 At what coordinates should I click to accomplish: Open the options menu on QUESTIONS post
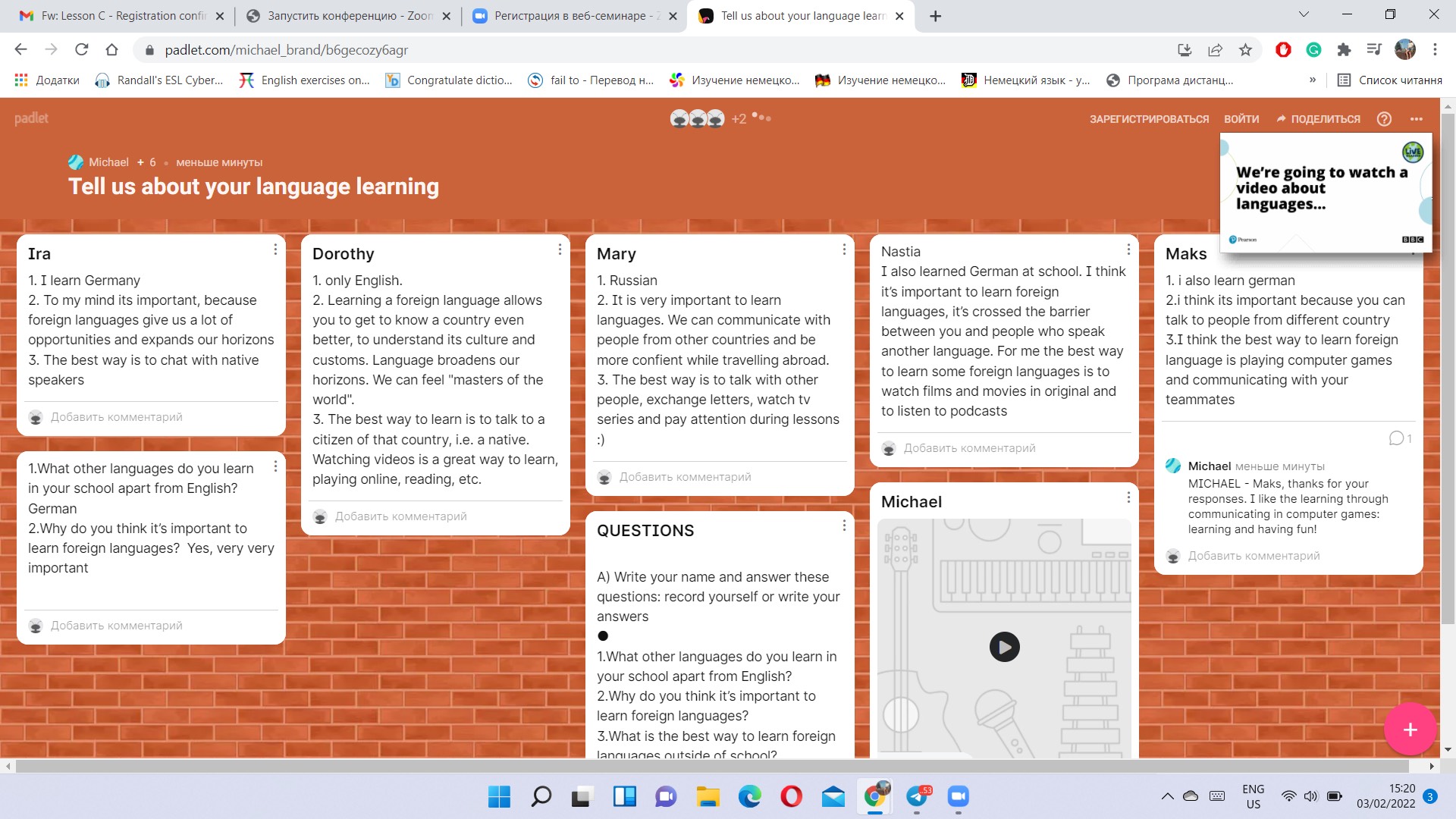click(x=844, y=526)
